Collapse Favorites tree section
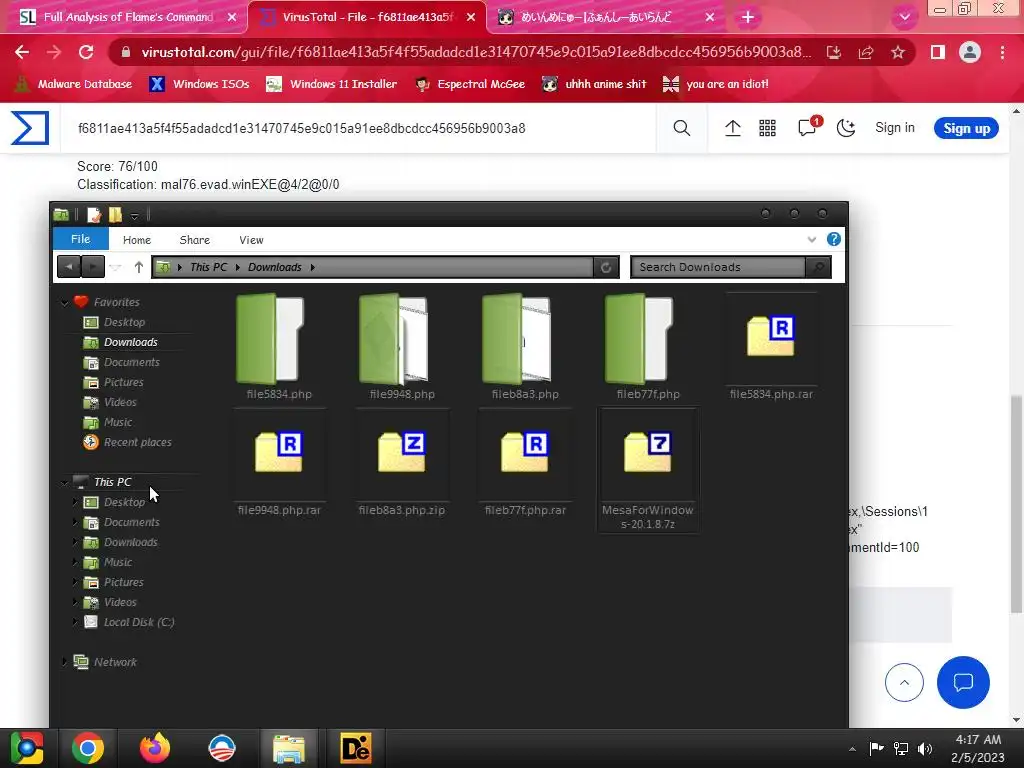Image resolution: width=1024 pixels, height=768 pixels. click(65, 302)
